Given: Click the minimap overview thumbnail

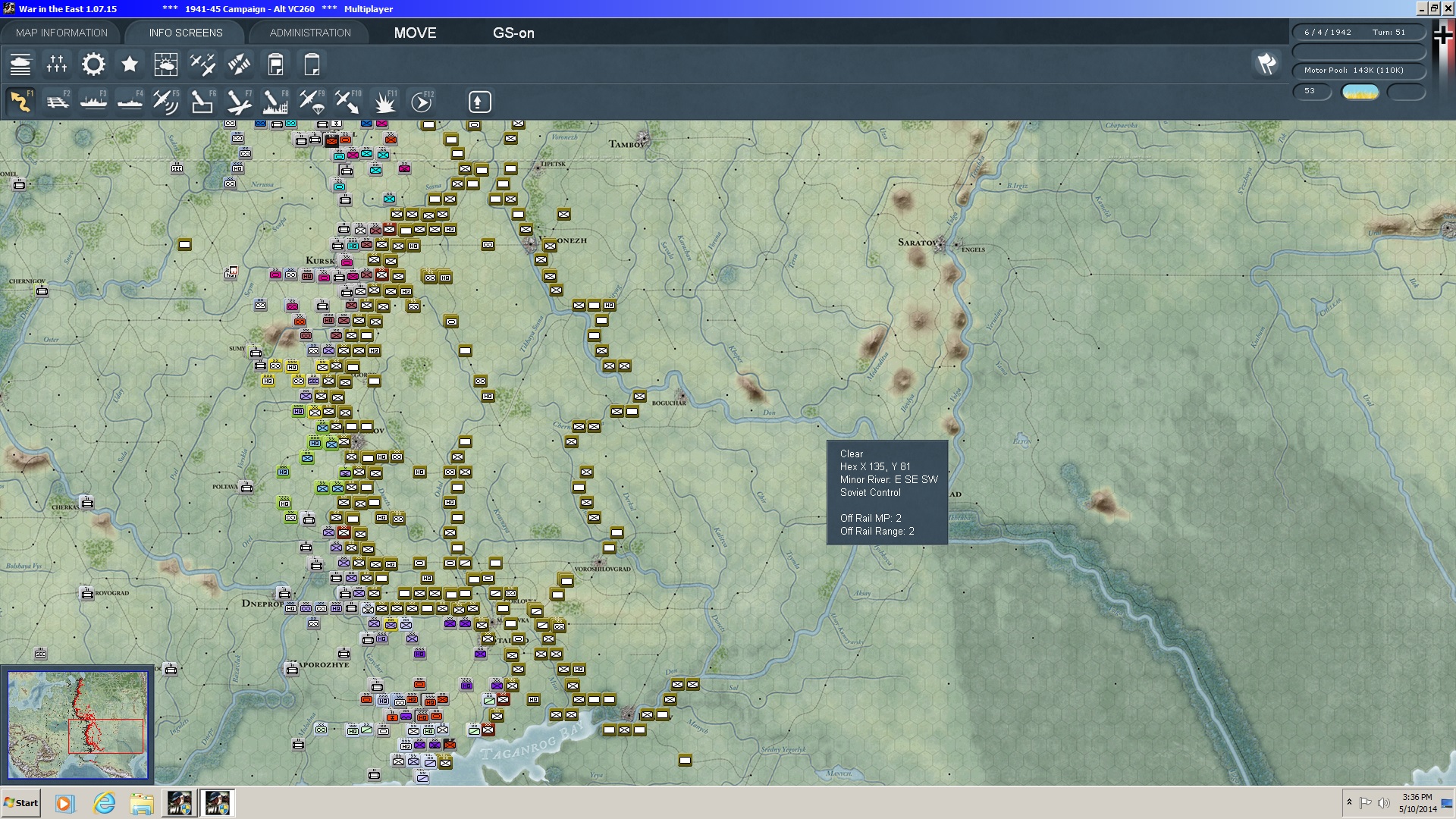Looking at the screenshot, I should point(77,725).
